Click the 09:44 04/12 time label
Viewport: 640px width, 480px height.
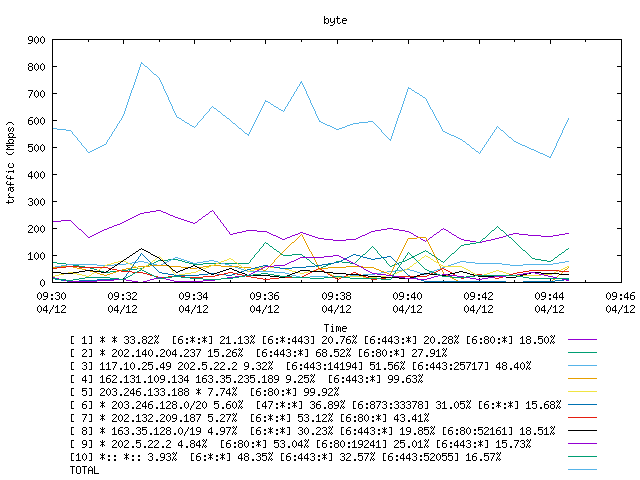coord(549,302)
